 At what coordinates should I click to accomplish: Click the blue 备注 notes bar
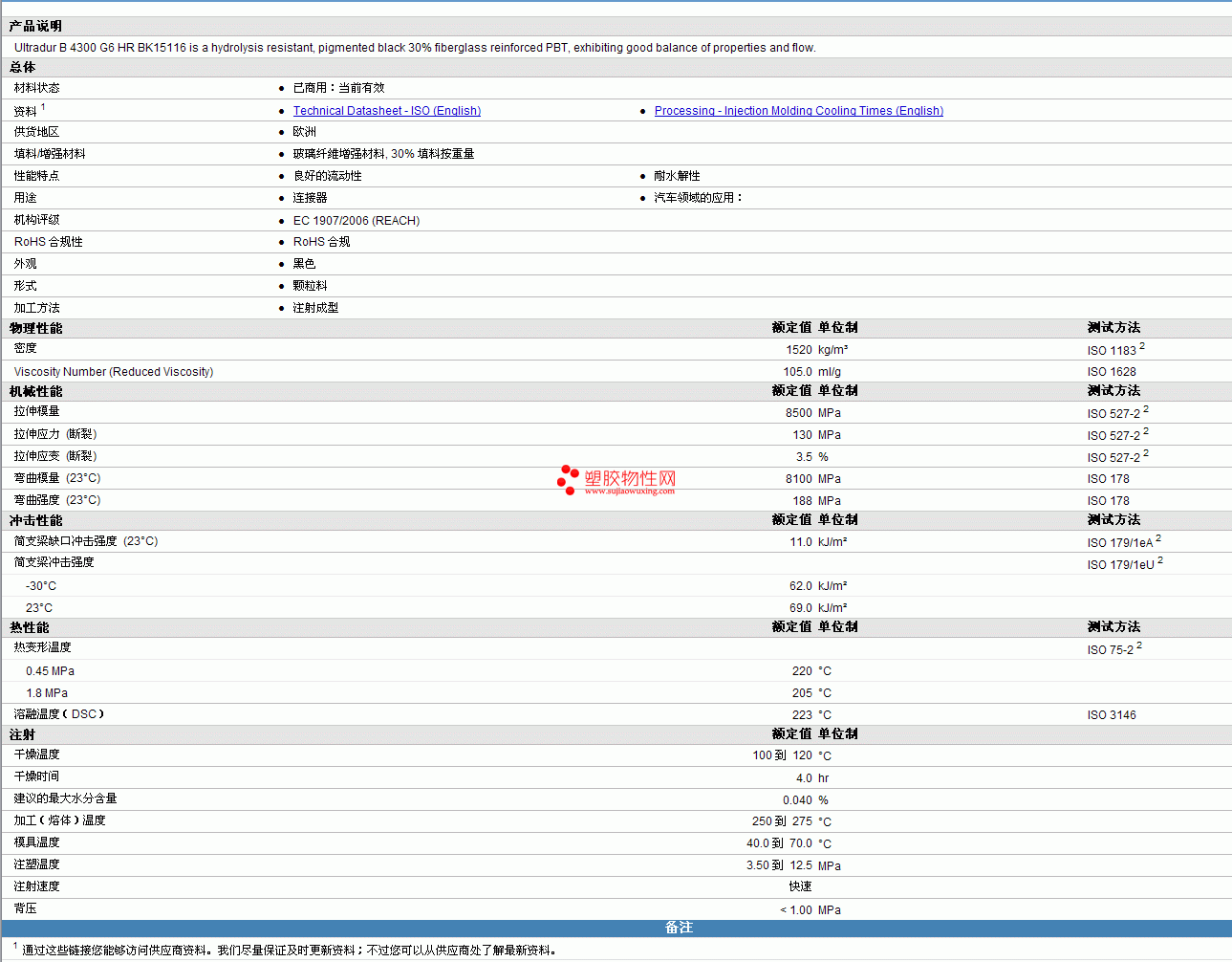coord(616,929)
